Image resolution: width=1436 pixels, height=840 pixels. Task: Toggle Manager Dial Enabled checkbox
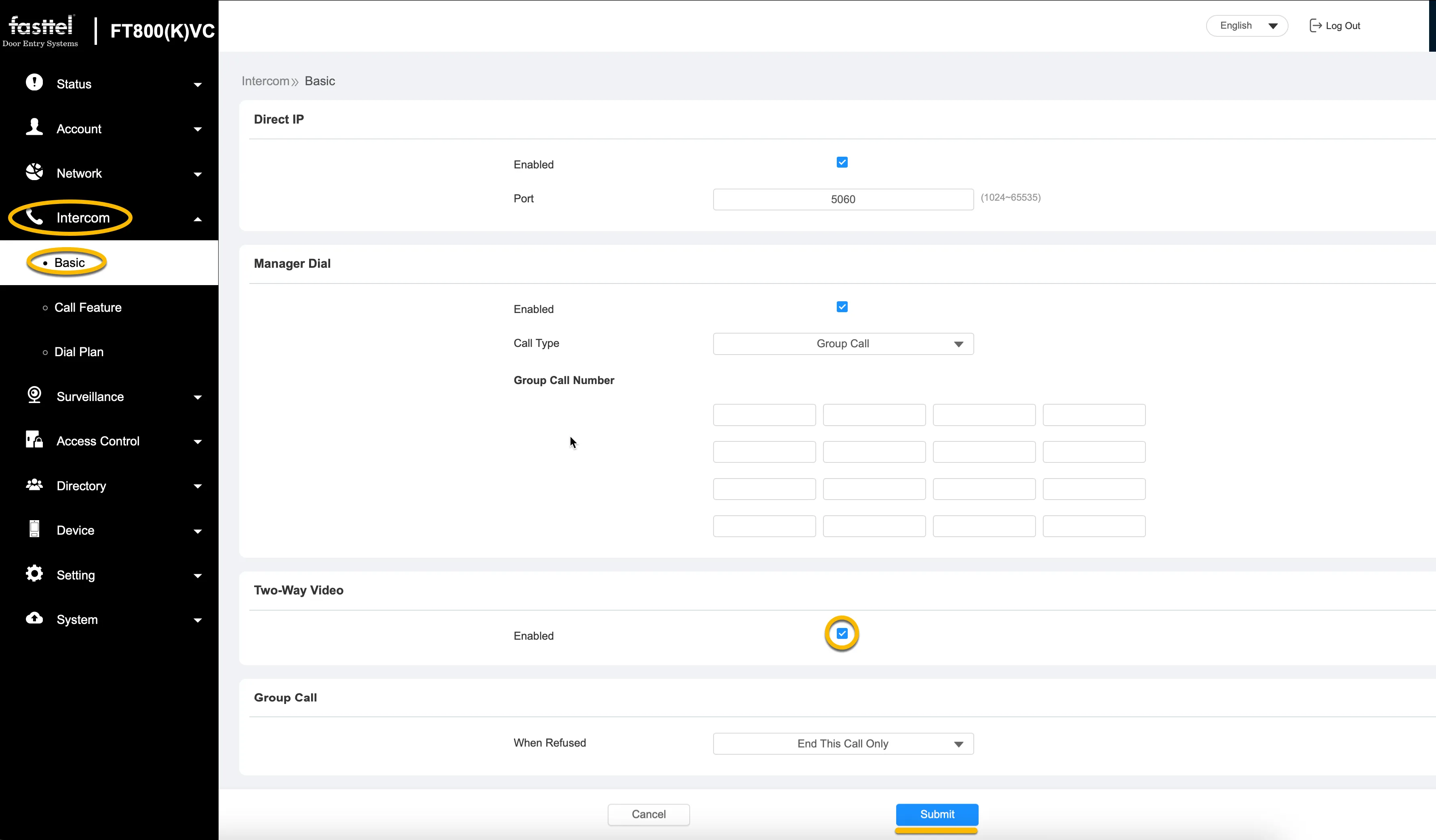point(842,307)
